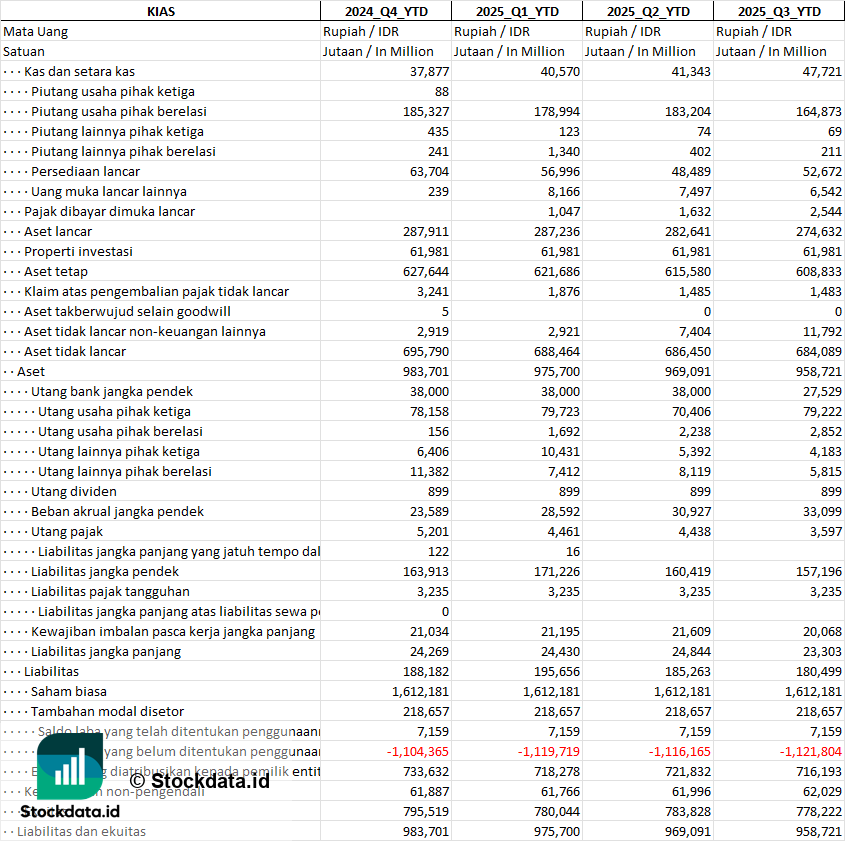
Task: Click the value 63,704
Action: pos(429,171)
